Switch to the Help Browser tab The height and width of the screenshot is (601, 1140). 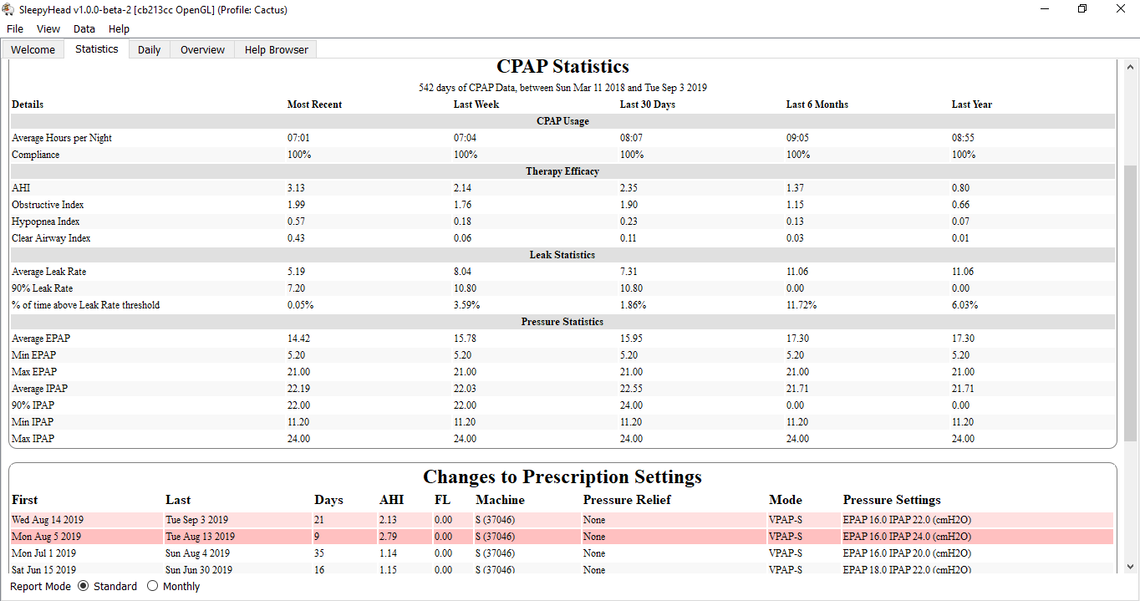click(276, 49)
